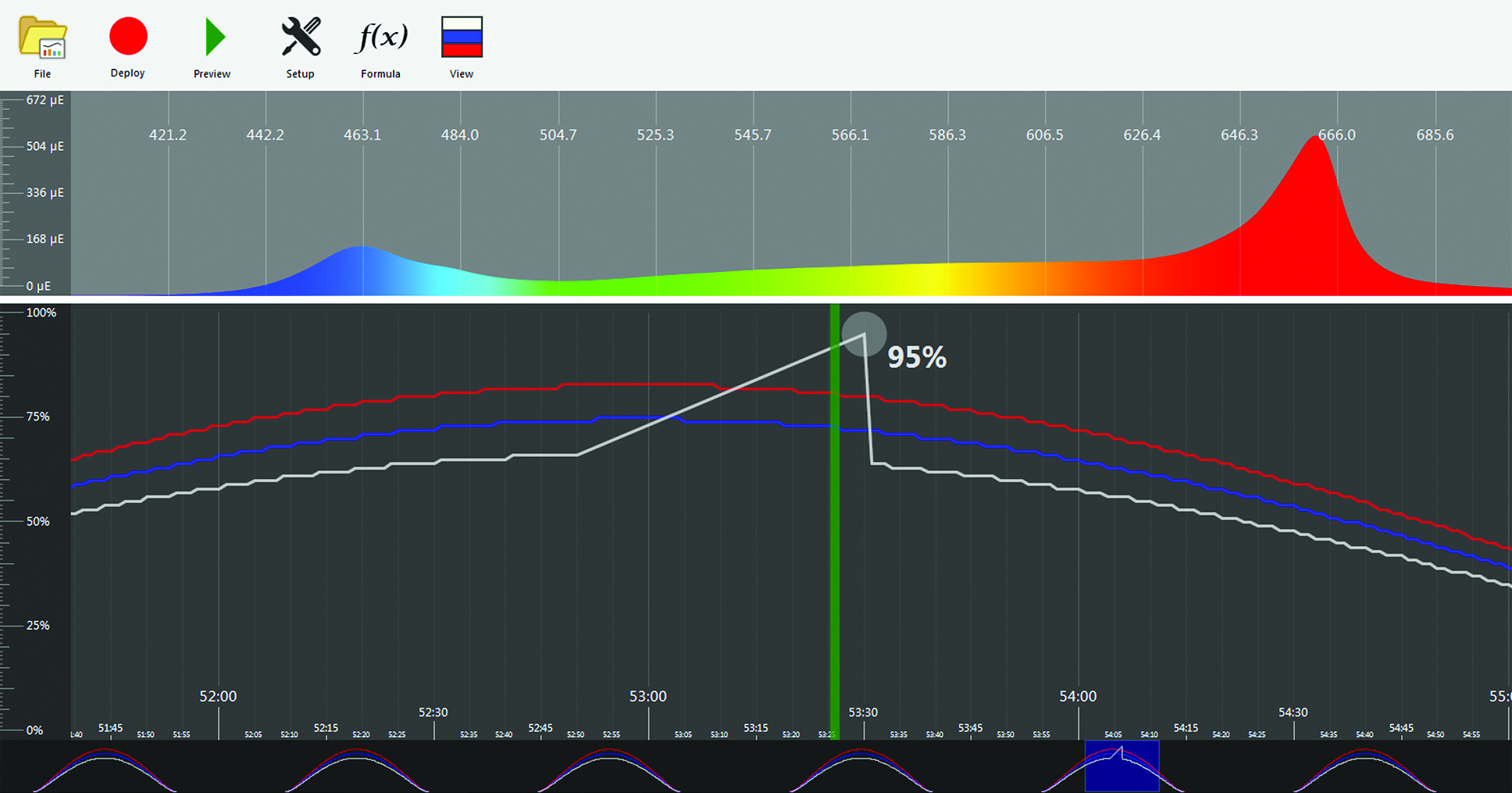Select the 53:30 time label
The height and width of the screenshot is (793, 1512).
[x=863, y=713]
